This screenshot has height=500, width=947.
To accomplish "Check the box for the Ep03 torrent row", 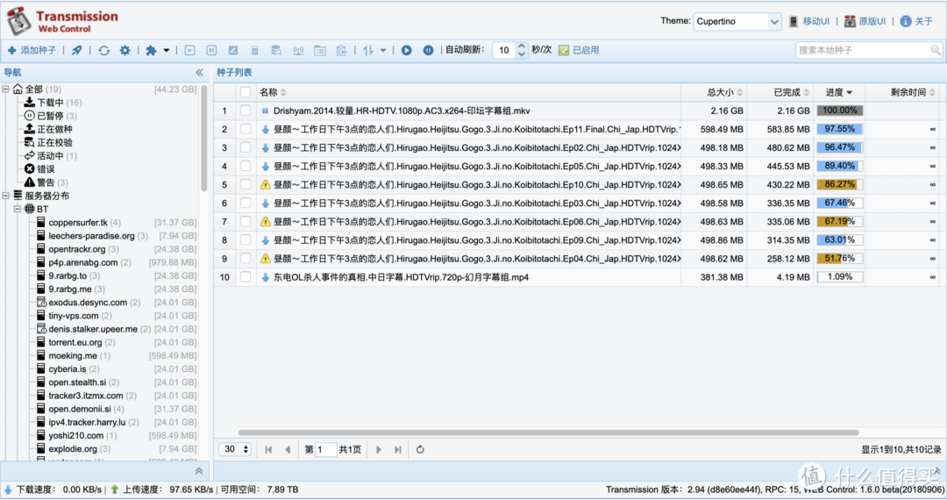I will coord(245,203).
